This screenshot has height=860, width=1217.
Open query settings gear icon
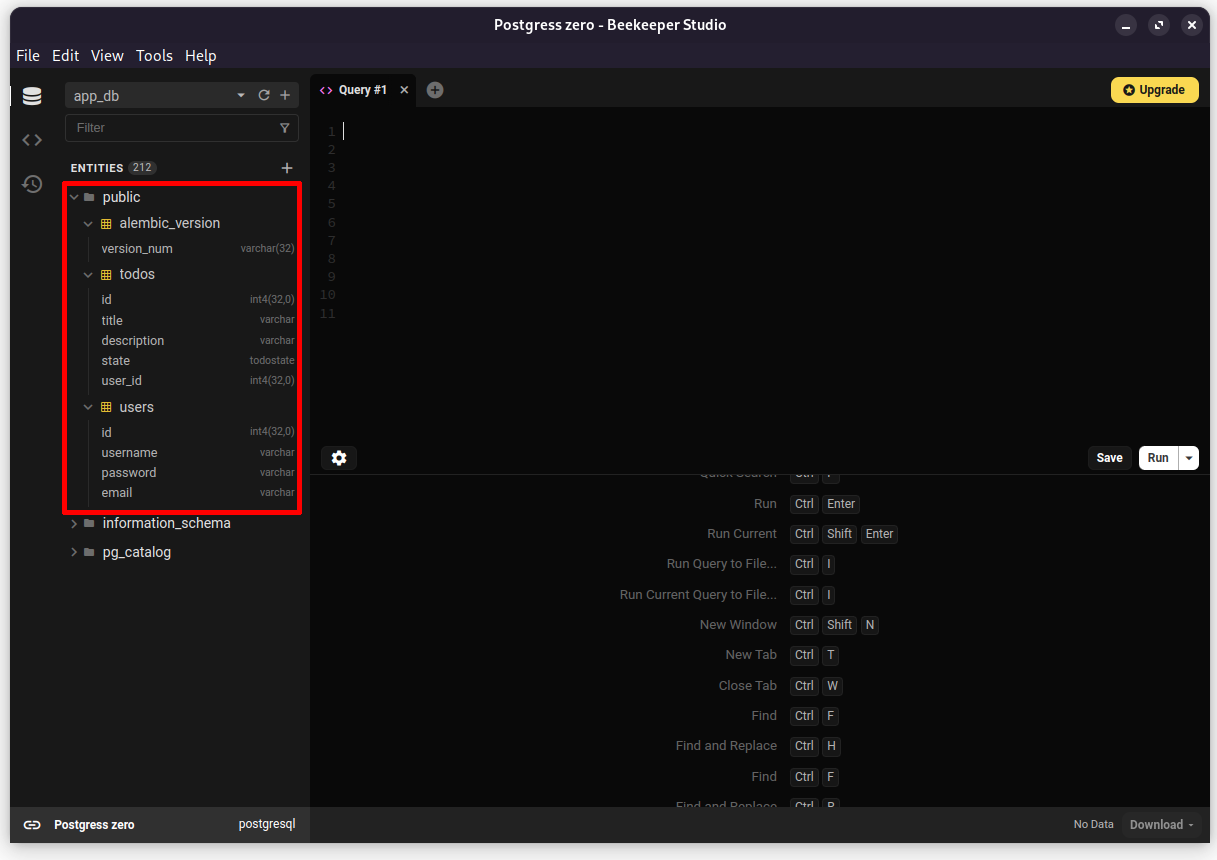[339, 458]
